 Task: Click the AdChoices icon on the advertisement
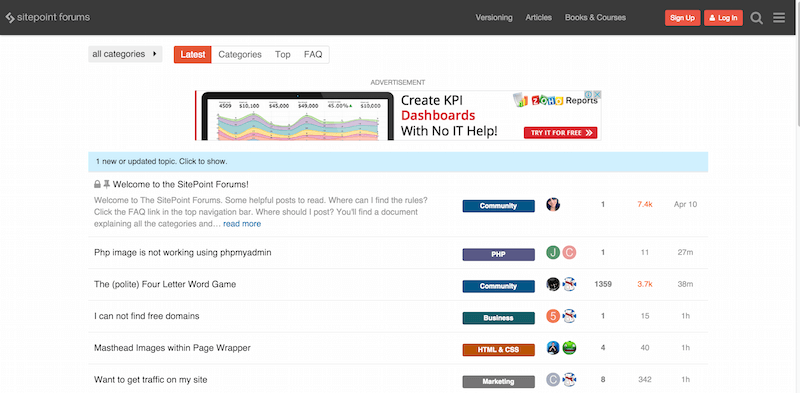(x=588, y=95)
